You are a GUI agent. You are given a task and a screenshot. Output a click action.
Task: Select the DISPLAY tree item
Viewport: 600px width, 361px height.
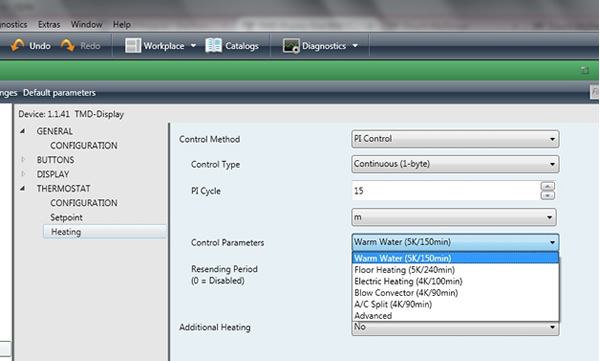53,174
